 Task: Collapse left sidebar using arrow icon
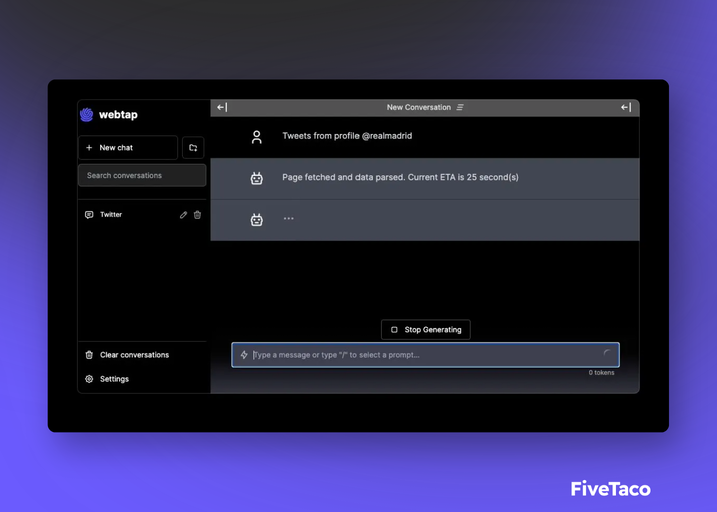(x=222, y=107)
